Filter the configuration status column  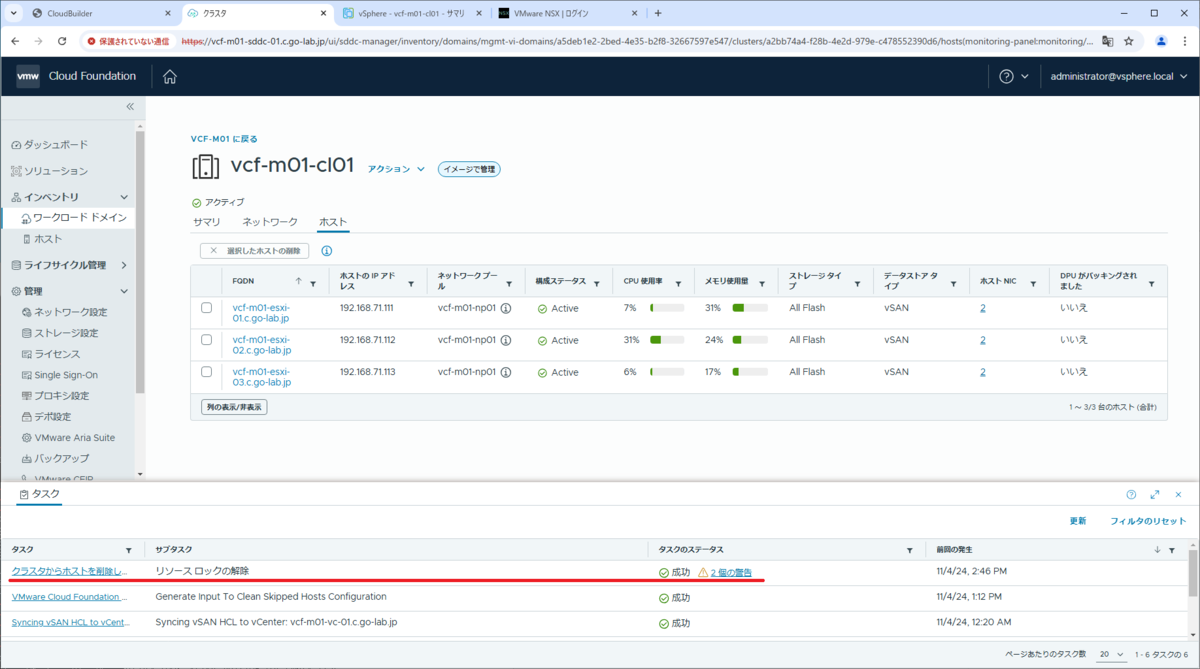[597, 284]
